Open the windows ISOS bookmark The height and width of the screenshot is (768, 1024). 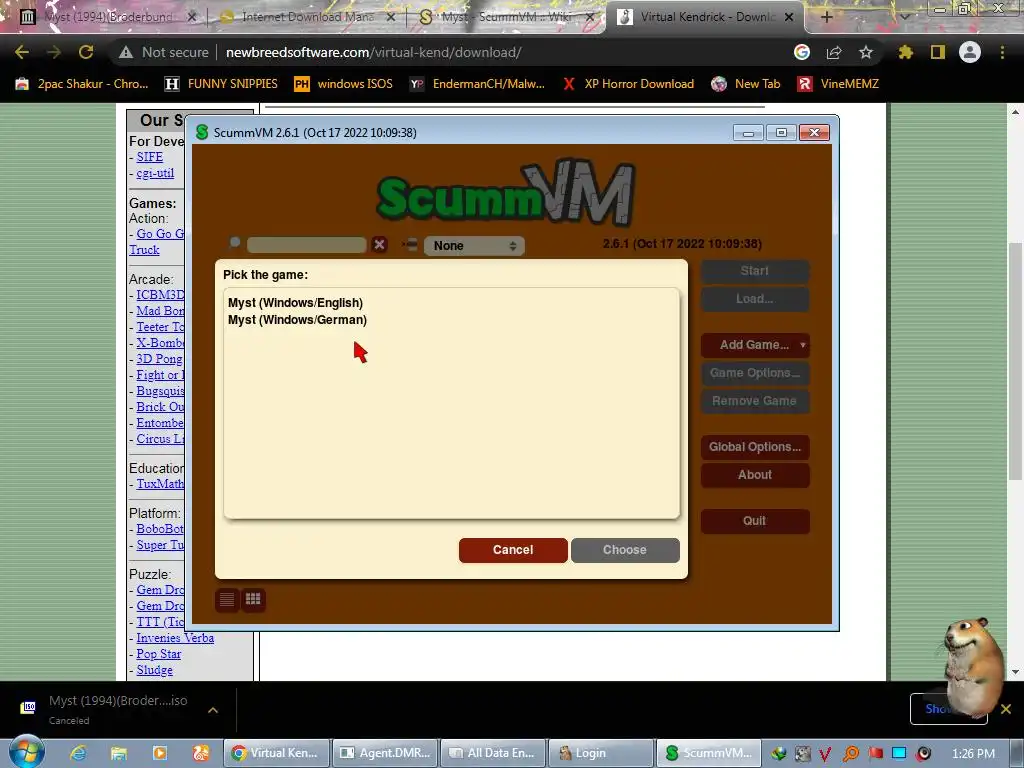344,84
